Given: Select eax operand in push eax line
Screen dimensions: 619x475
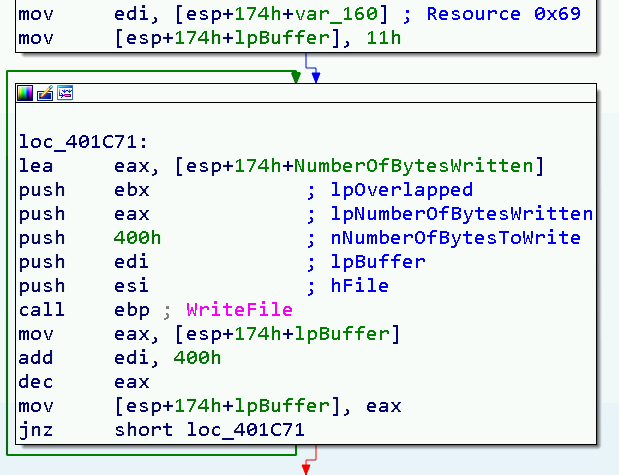Looking at the screenshot, I should pyautogui.click(x=131, y=214).
